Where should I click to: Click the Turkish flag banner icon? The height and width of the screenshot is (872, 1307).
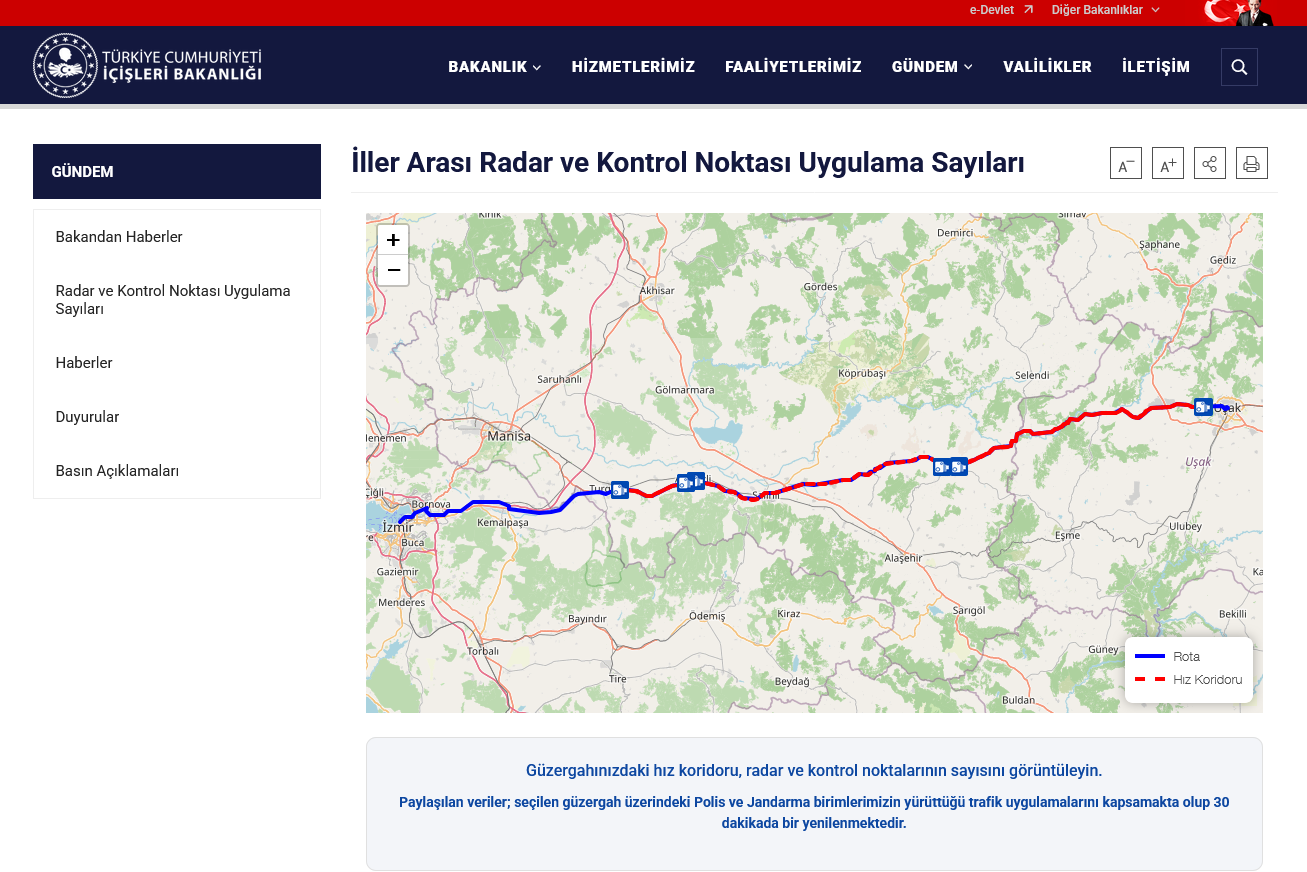1218,13
